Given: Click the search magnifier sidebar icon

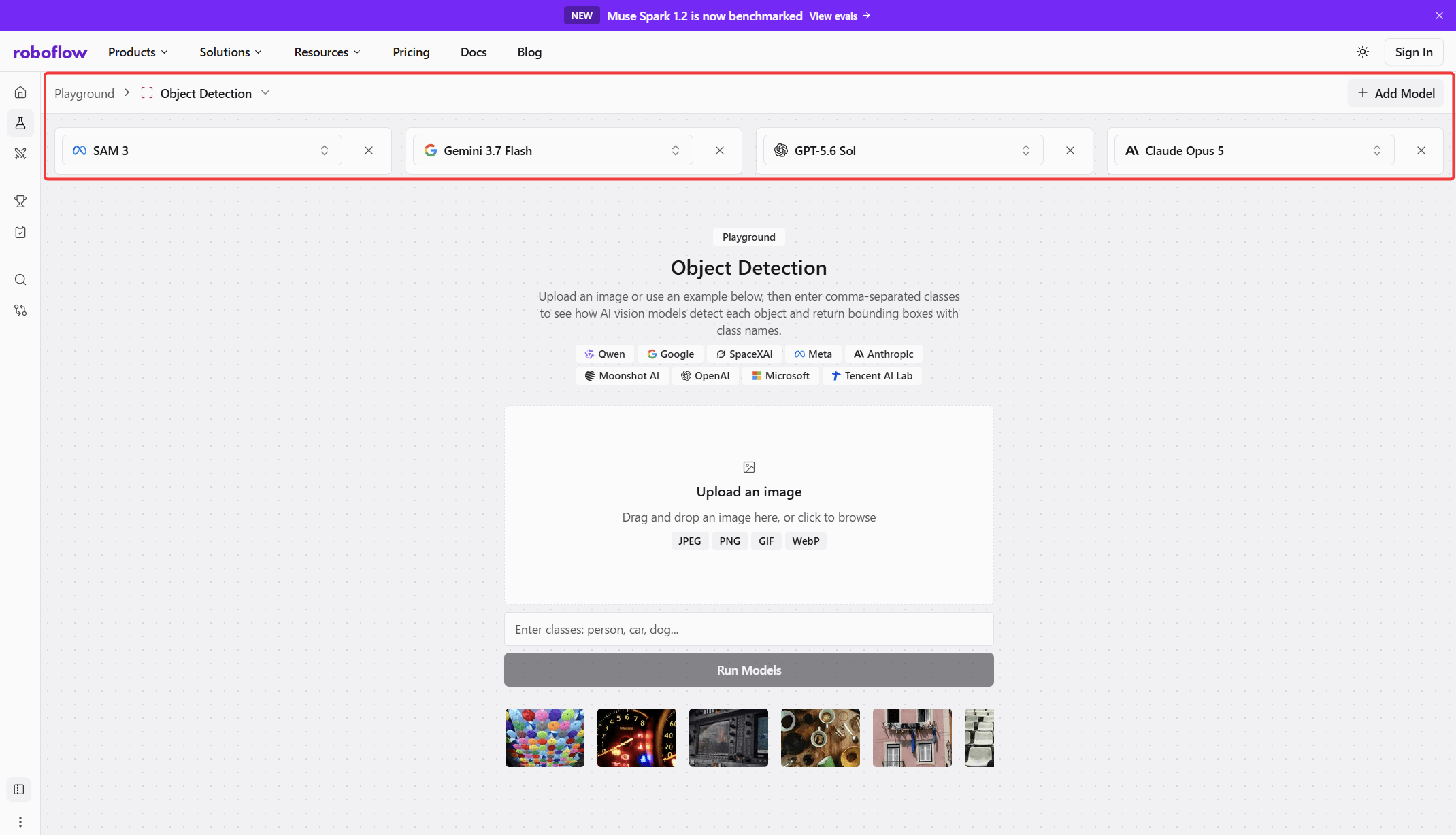Looking at the screenshot, I should pyautogui.click(x=20, y=279).
